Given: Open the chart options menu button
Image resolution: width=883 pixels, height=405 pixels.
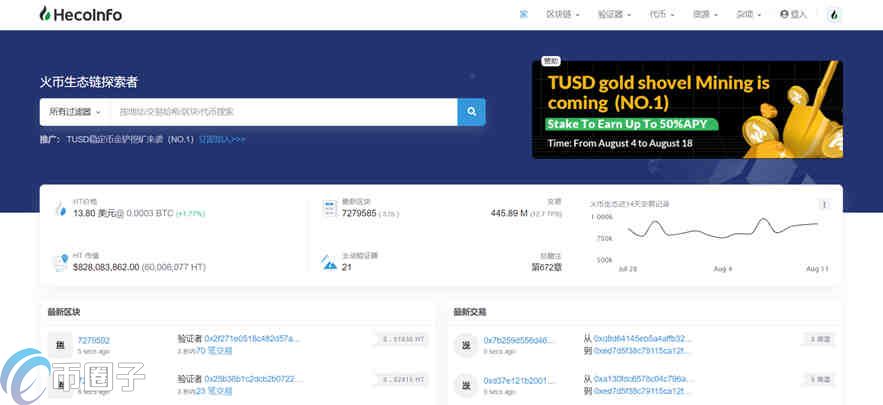Looking at the screenshot, I should (824, 205).
